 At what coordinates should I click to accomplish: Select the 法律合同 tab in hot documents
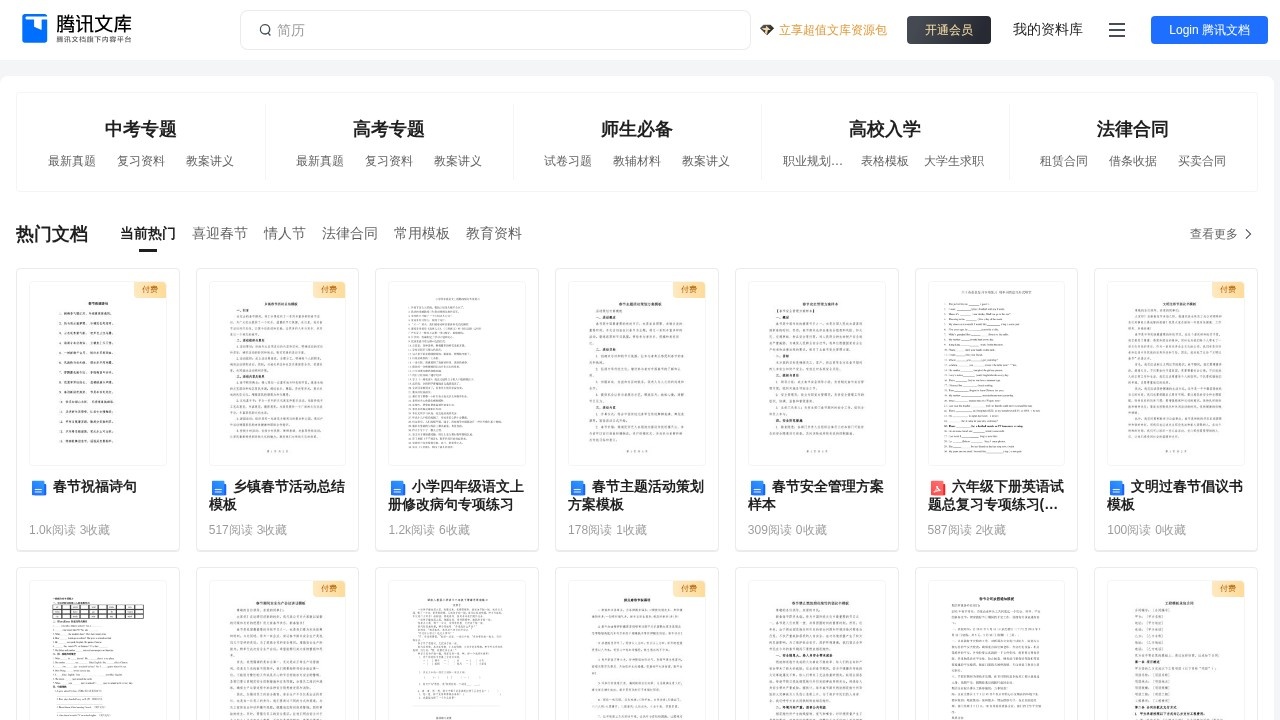(x=350, y=234)
